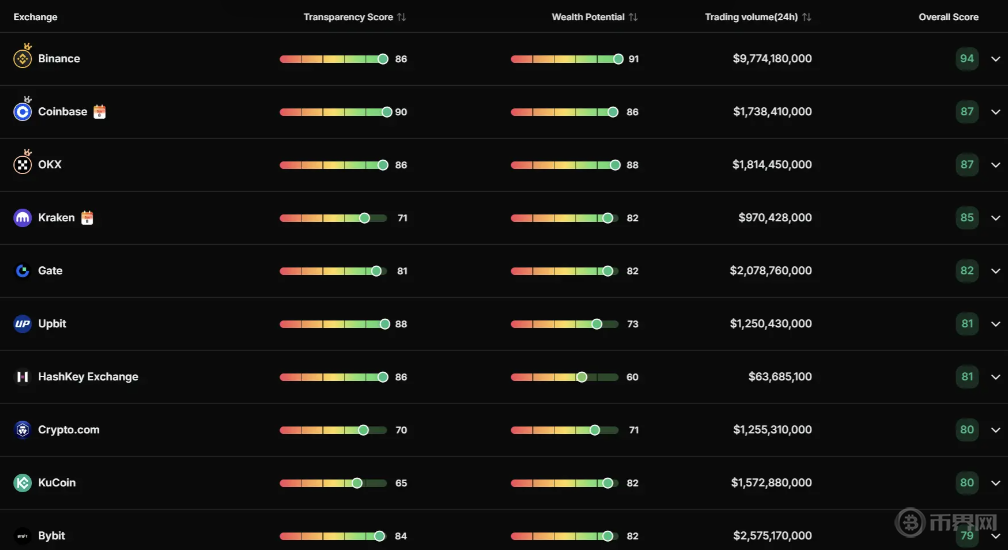Click Kraken's trading volume $970,428,000
Image resolution: width=1008 pixels, height=550 pixels.
tap(775, 218)
